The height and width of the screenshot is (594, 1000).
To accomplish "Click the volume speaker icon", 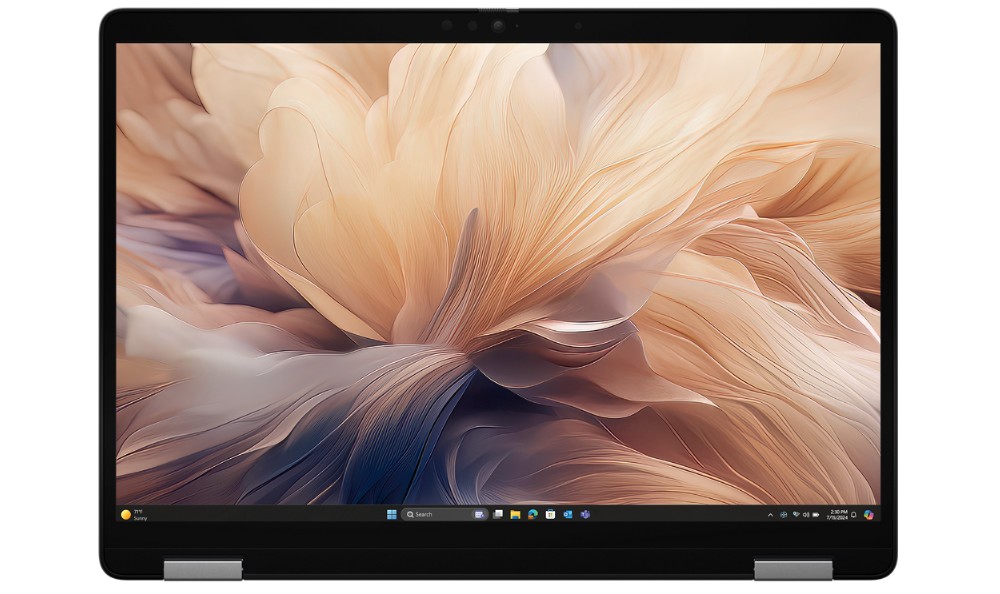I will point(806,514).
